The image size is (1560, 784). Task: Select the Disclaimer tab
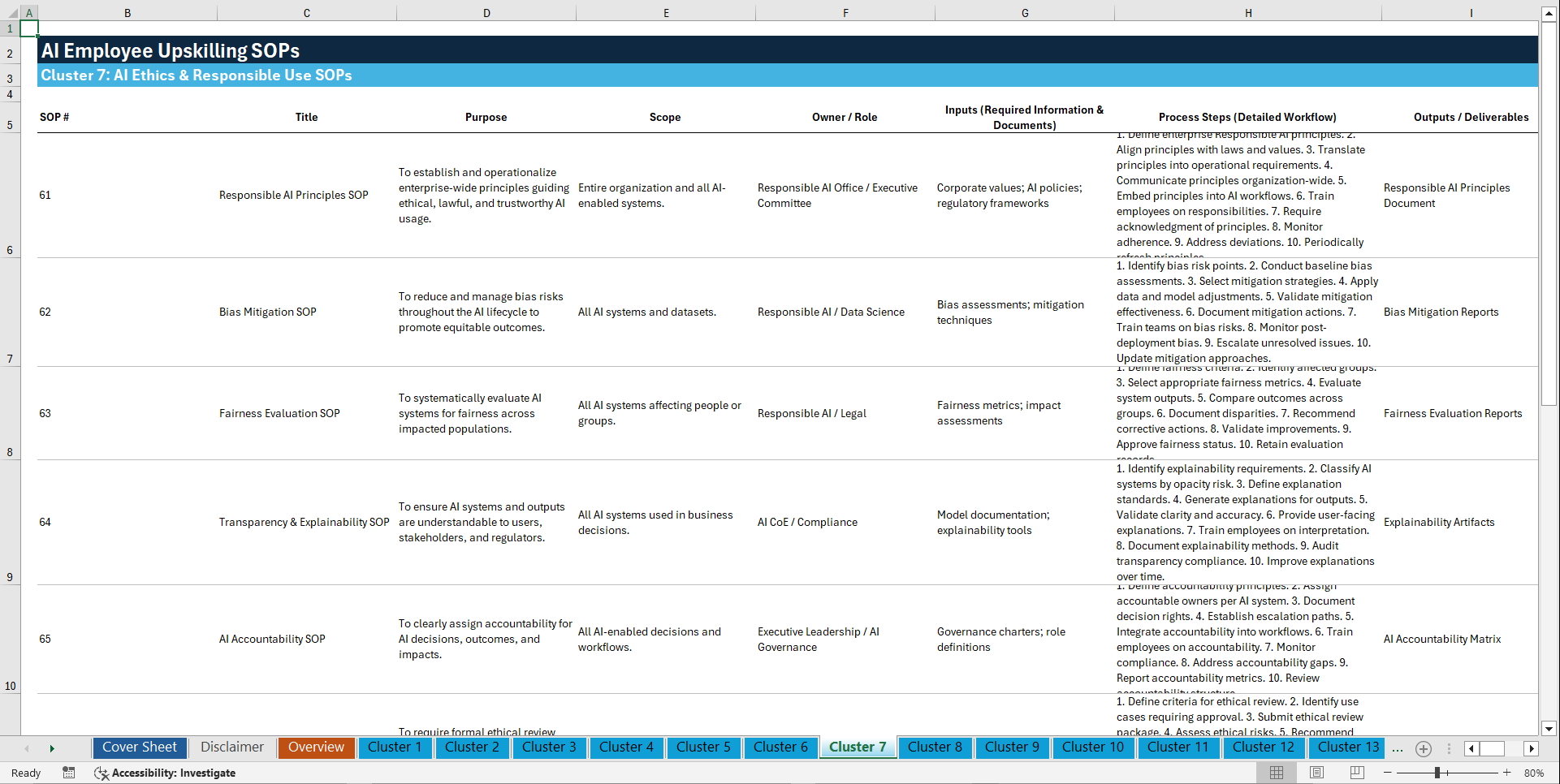click(231, 747)
